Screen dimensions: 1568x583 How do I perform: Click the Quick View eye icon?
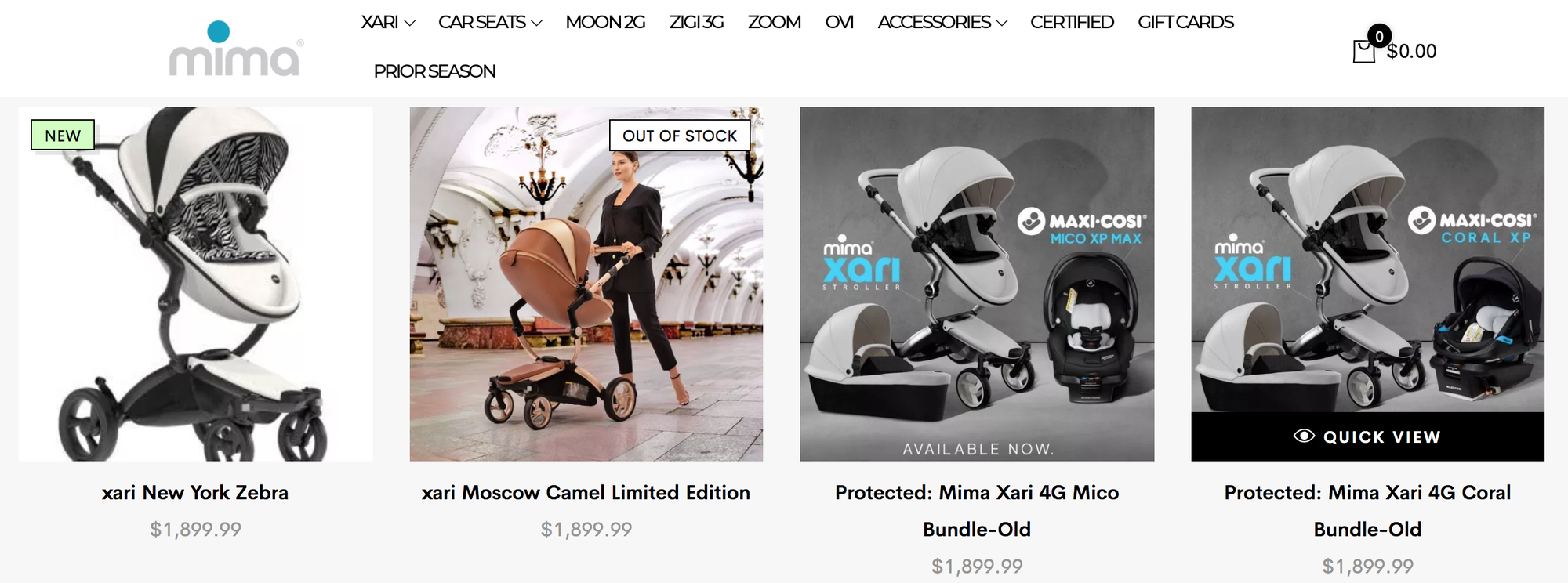tap(1304, 436)
